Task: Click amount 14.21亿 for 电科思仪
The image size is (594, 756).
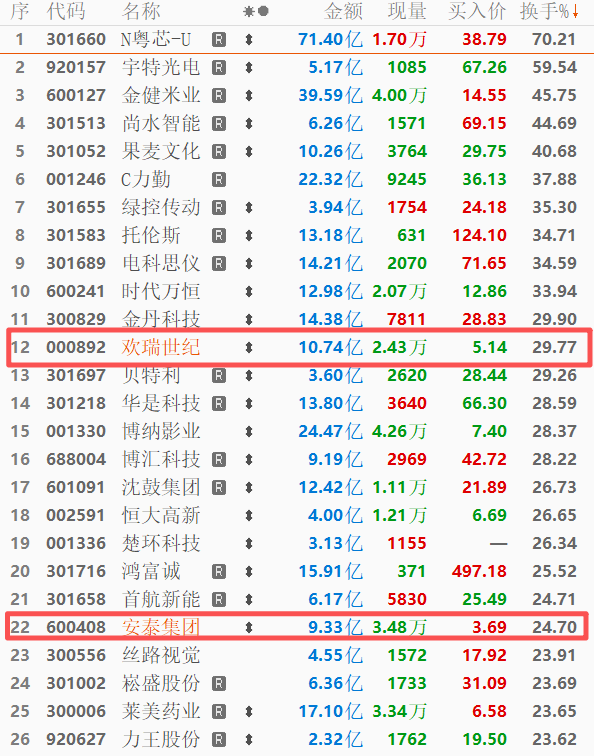Action: [x=331, y=263]
